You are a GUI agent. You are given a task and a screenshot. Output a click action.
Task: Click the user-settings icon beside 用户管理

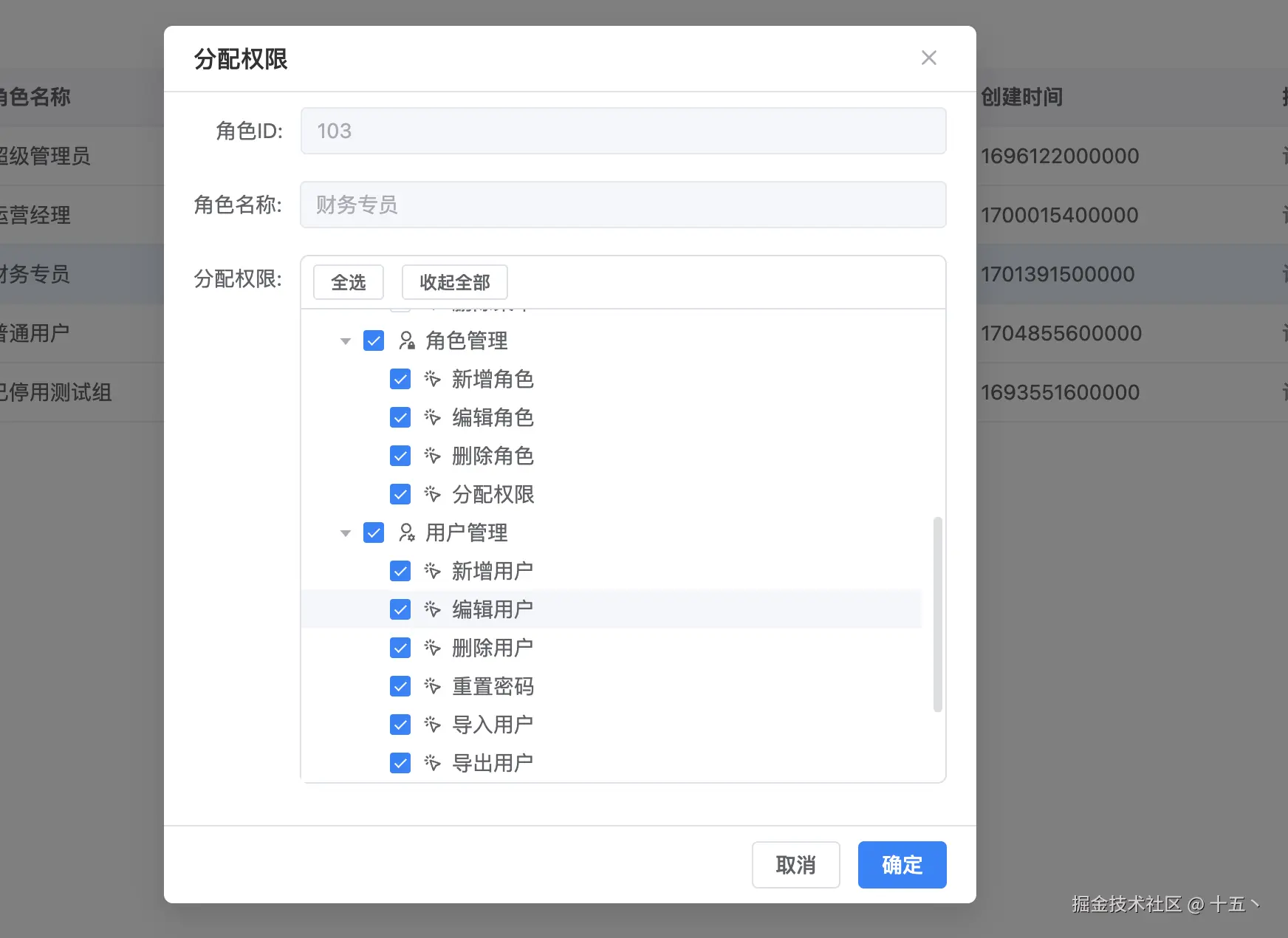(x=406, y=533)
